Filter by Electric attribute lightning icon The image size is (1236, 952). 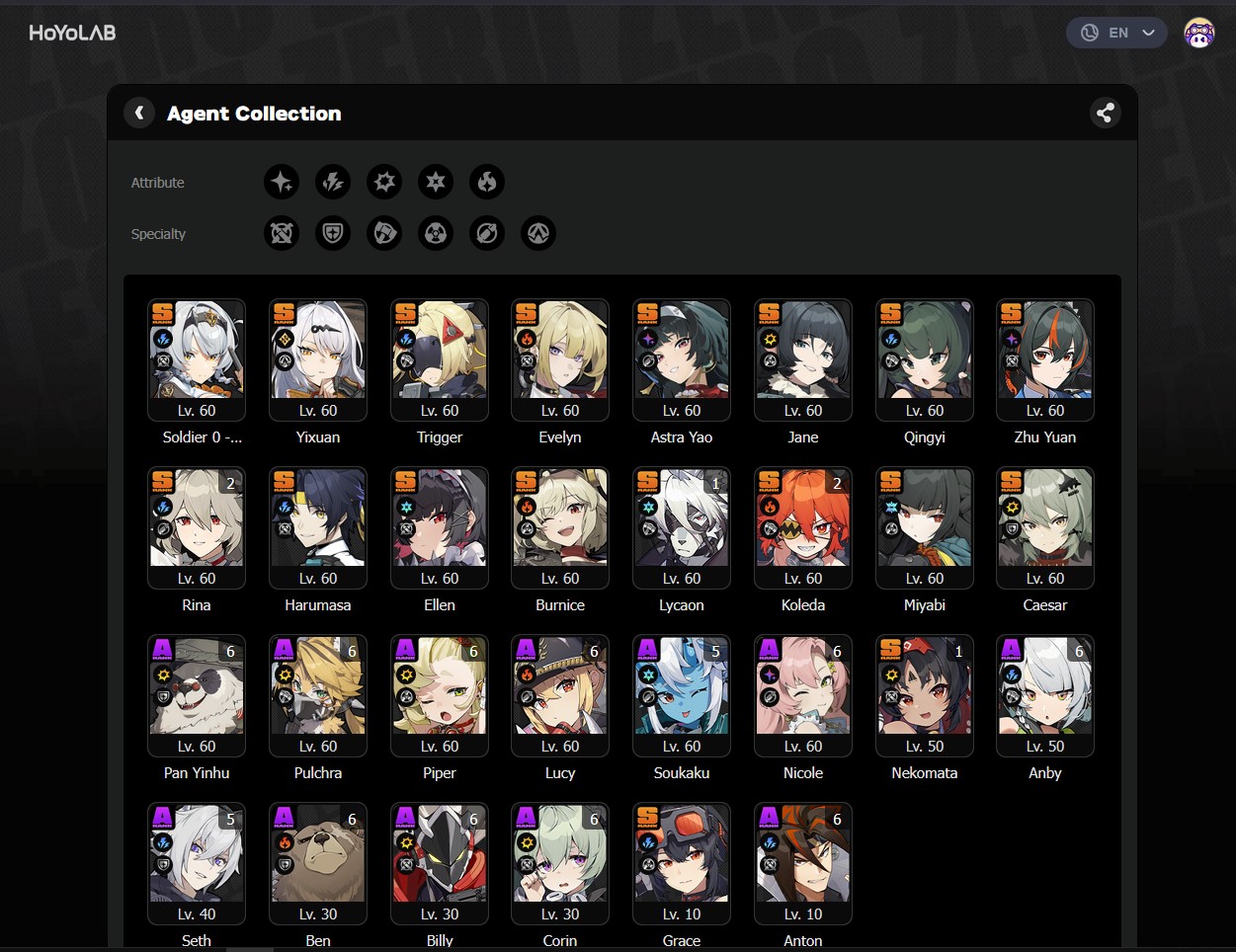(333, 182)
